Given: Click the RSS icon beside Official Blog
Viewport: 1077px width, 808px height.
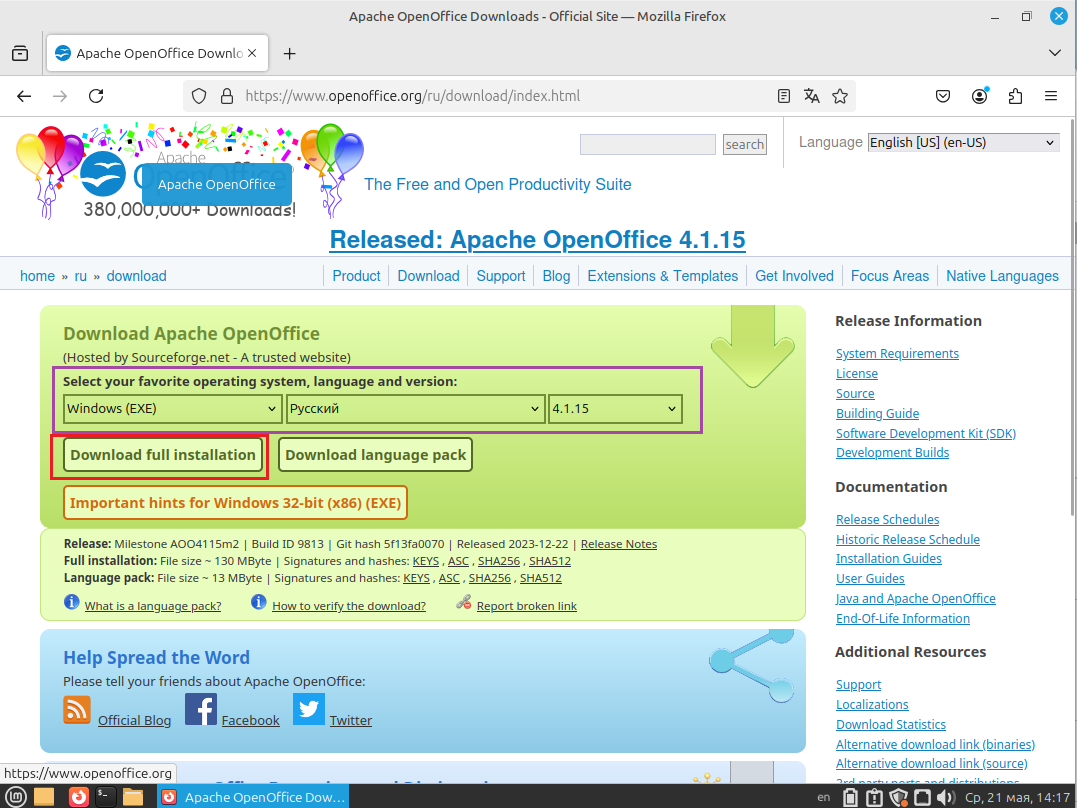Looking at the screenshot, I should tap(76, 710).
